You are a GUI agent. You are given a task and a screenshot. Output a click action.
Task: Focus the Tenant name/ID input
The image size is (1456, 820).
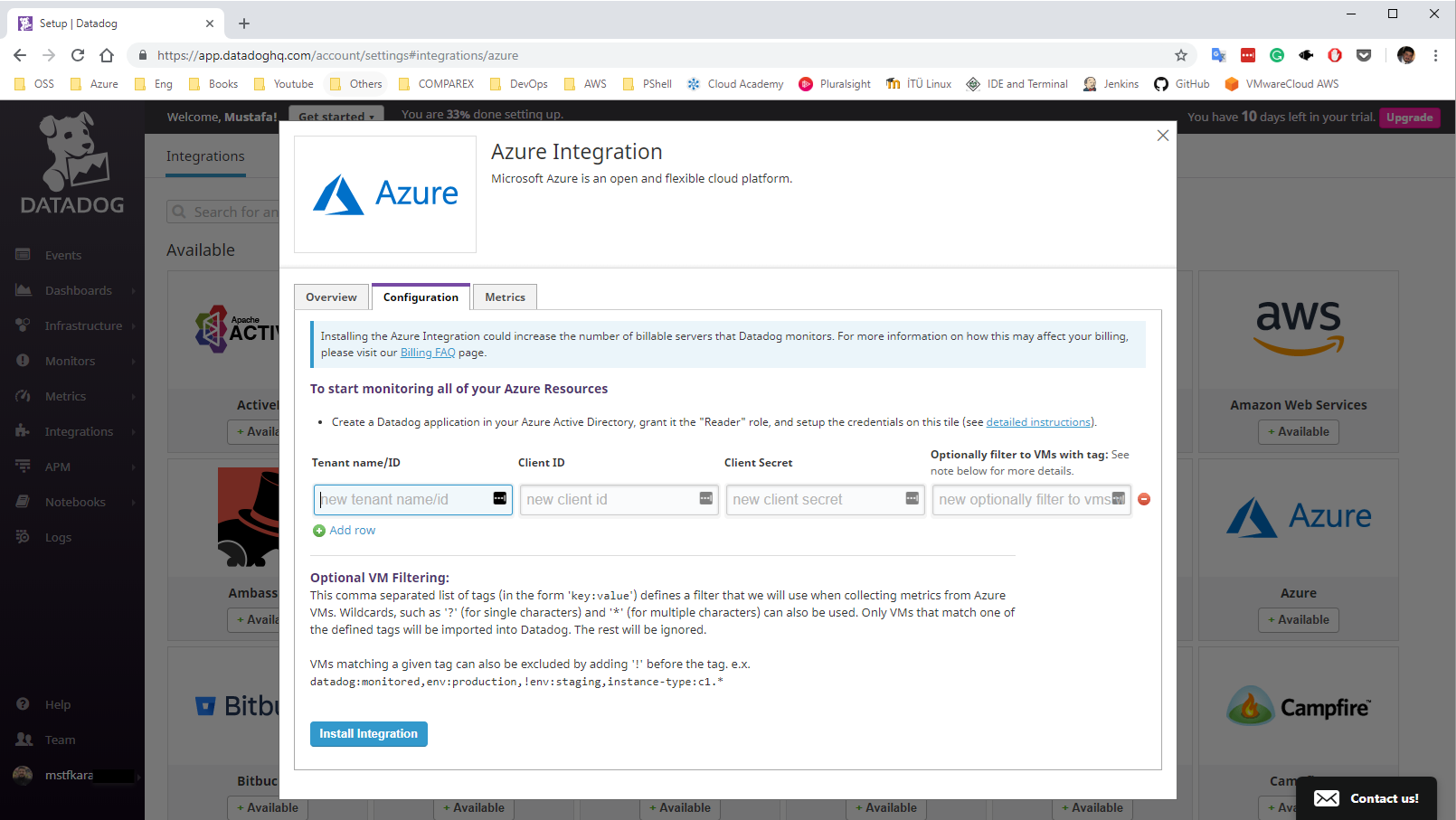point(412,500)
